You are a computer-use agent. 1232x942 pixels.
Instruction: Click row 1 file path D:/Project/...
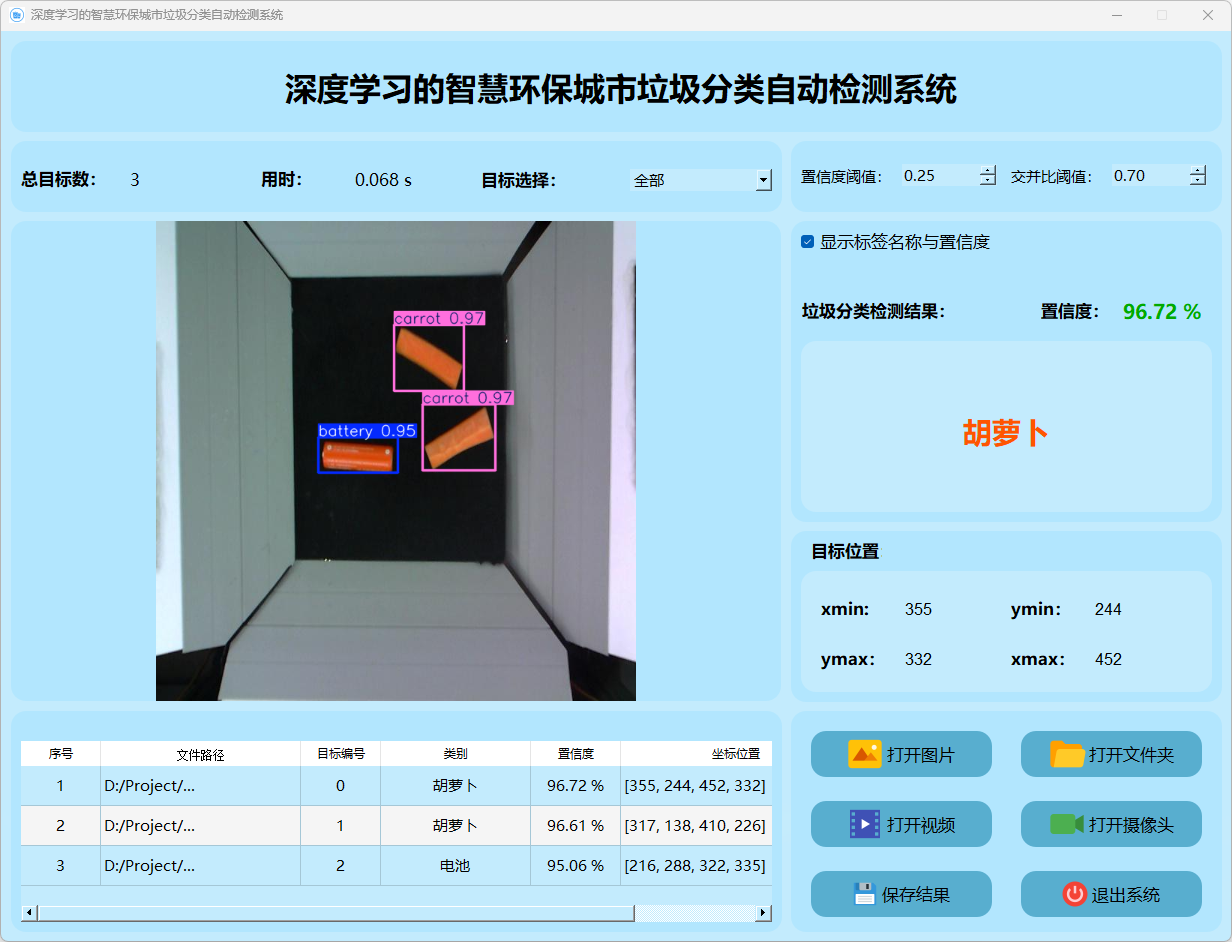(200, 786)
